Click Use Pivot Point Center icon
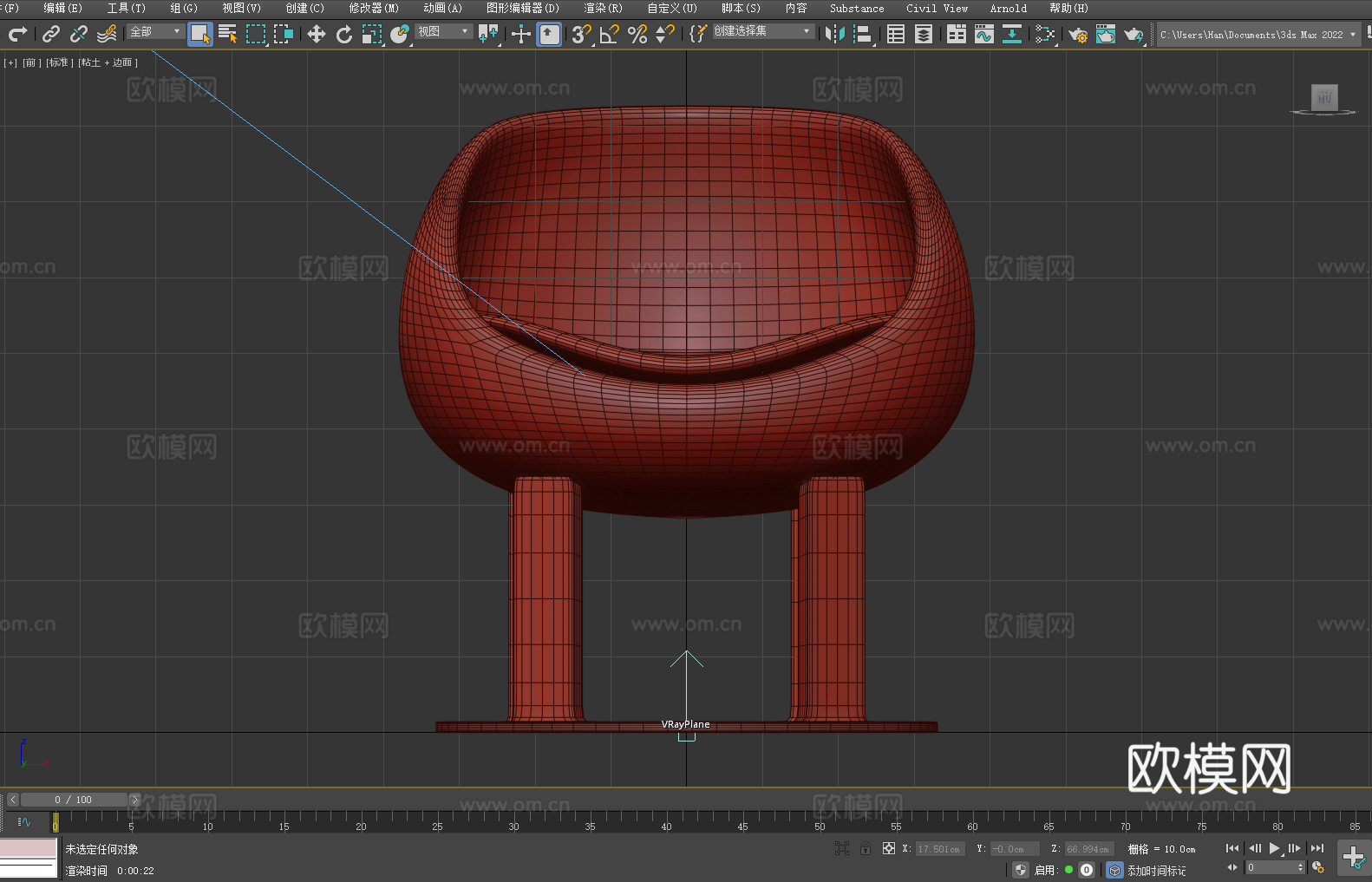Image resolution: width=1372 pixels, height=882 pixels. (x=488, y=34)
